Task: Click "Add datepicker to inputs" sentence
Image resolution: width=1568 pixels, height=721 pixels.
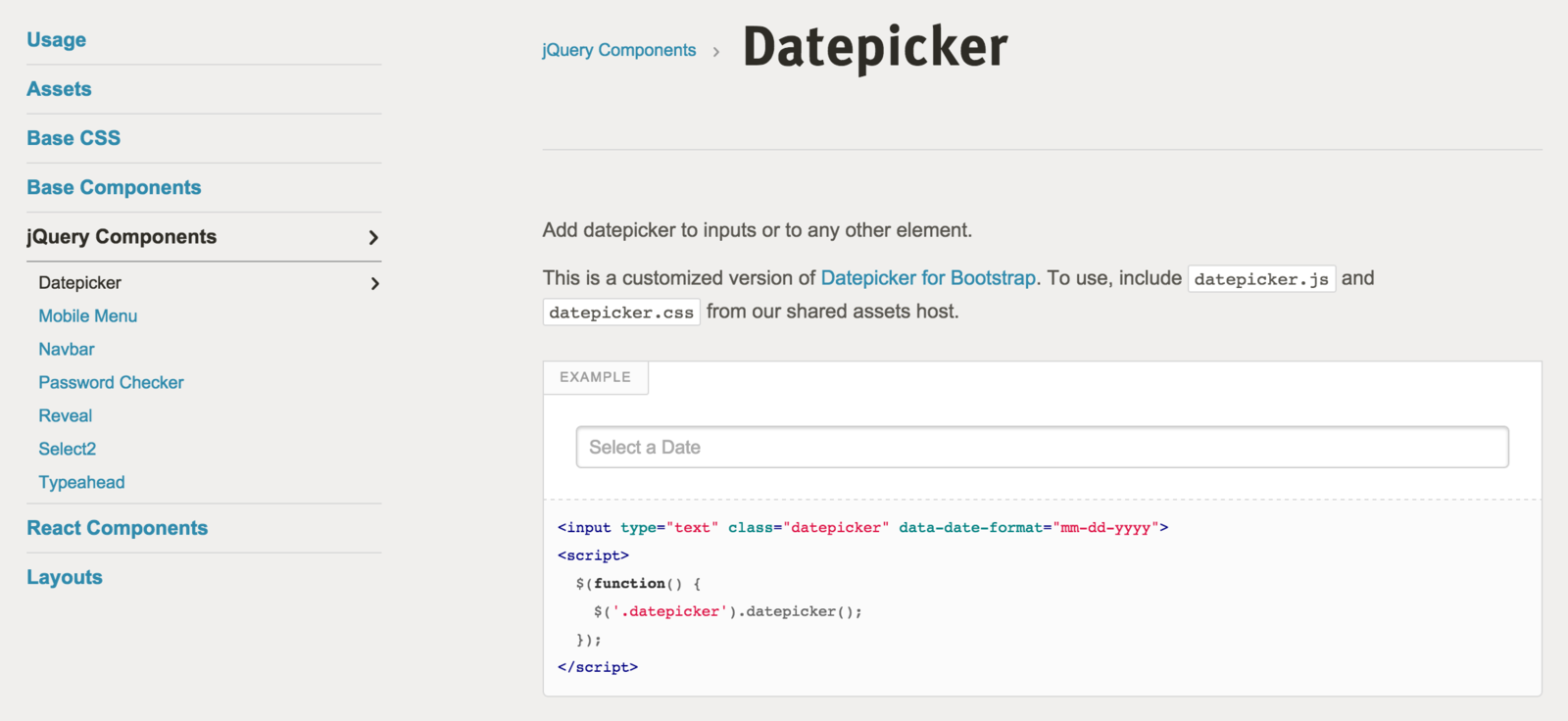Action: click(758, 230)
